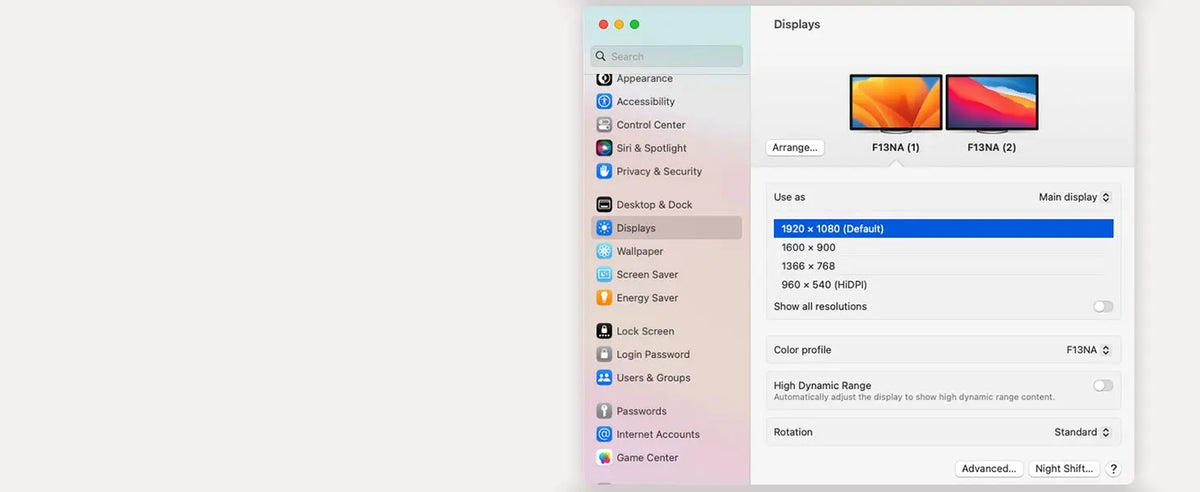Open Accessibility settings icon

(604, 101)
